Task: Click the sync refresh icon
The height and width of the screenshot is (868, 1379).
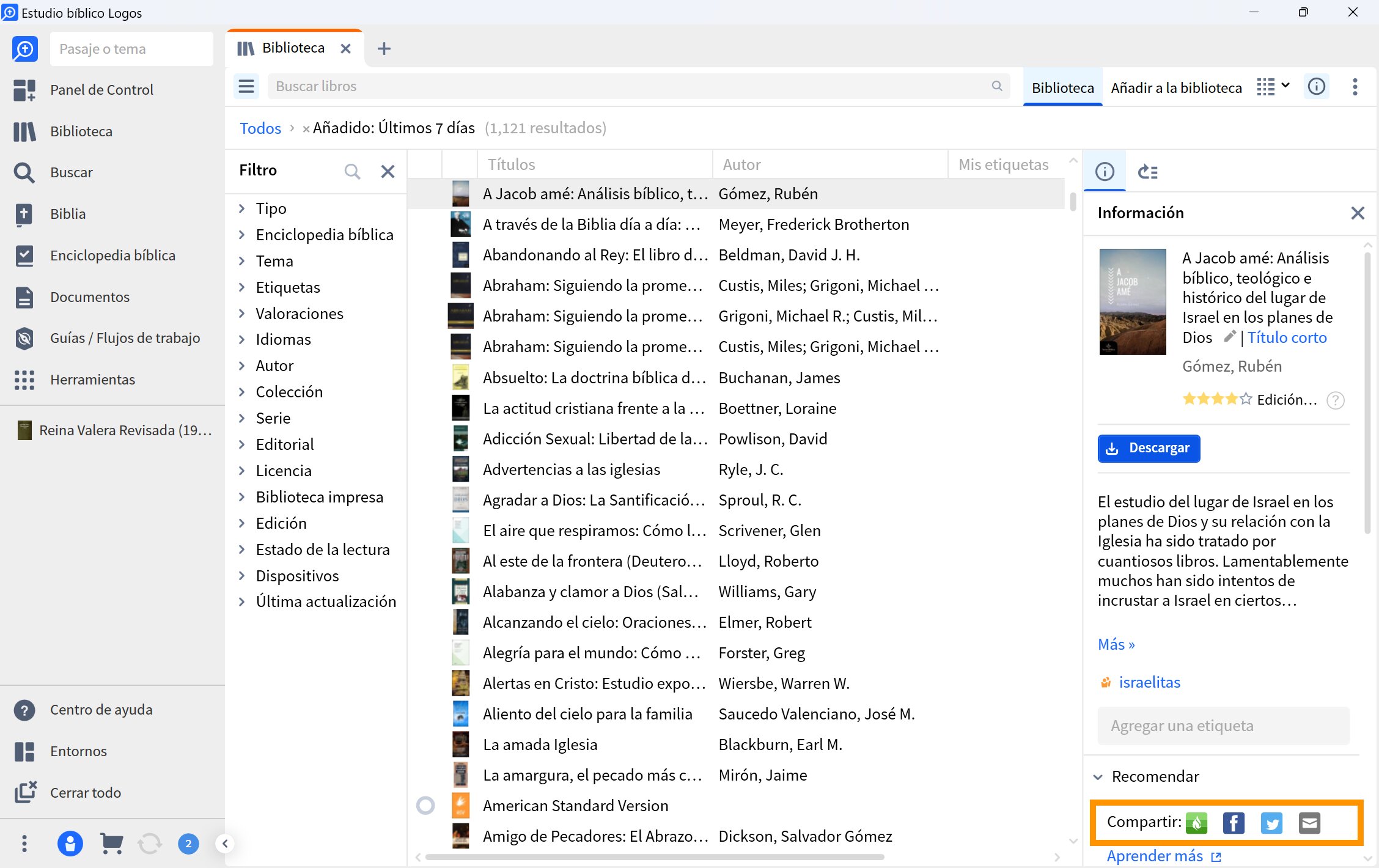Action: pos(150,844)
